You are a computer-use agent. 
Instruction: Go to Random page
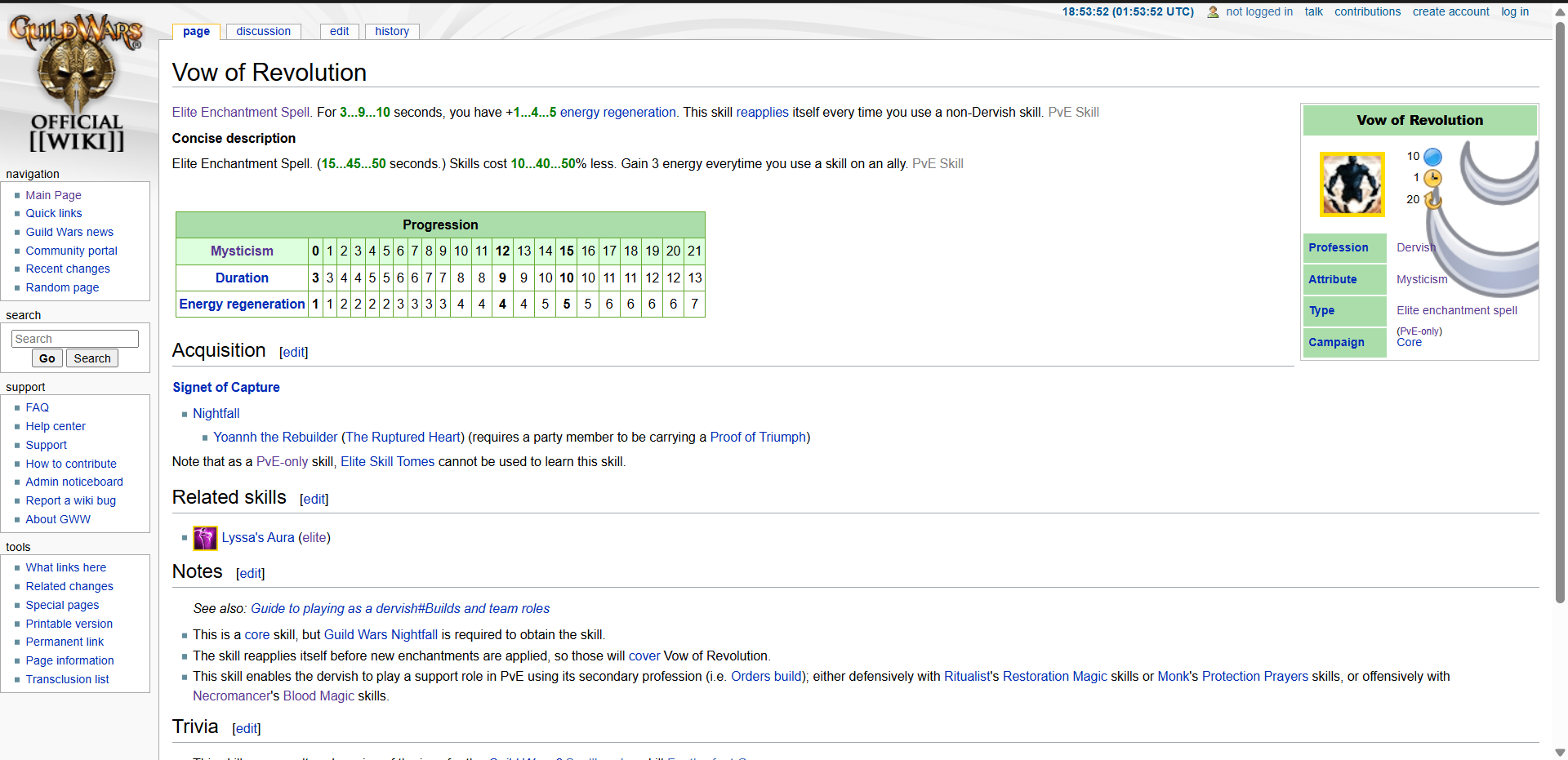point(62,287)
